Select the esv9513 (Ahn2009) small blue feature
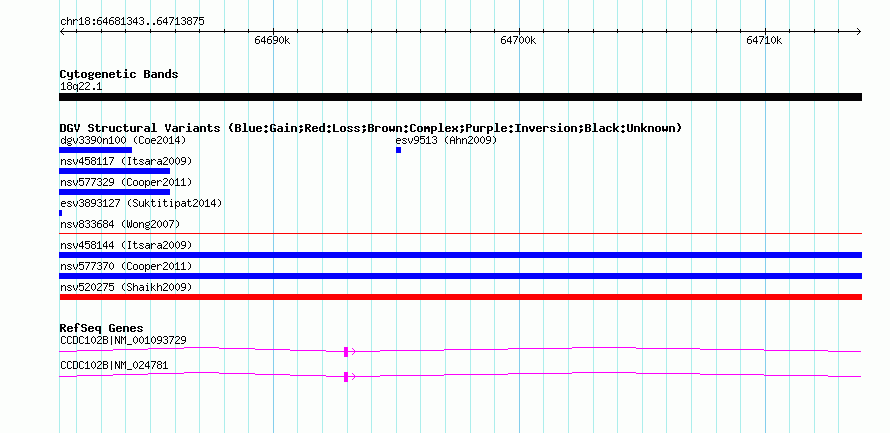The height and width of the screenshot is (433, 890). click(398, 150)
